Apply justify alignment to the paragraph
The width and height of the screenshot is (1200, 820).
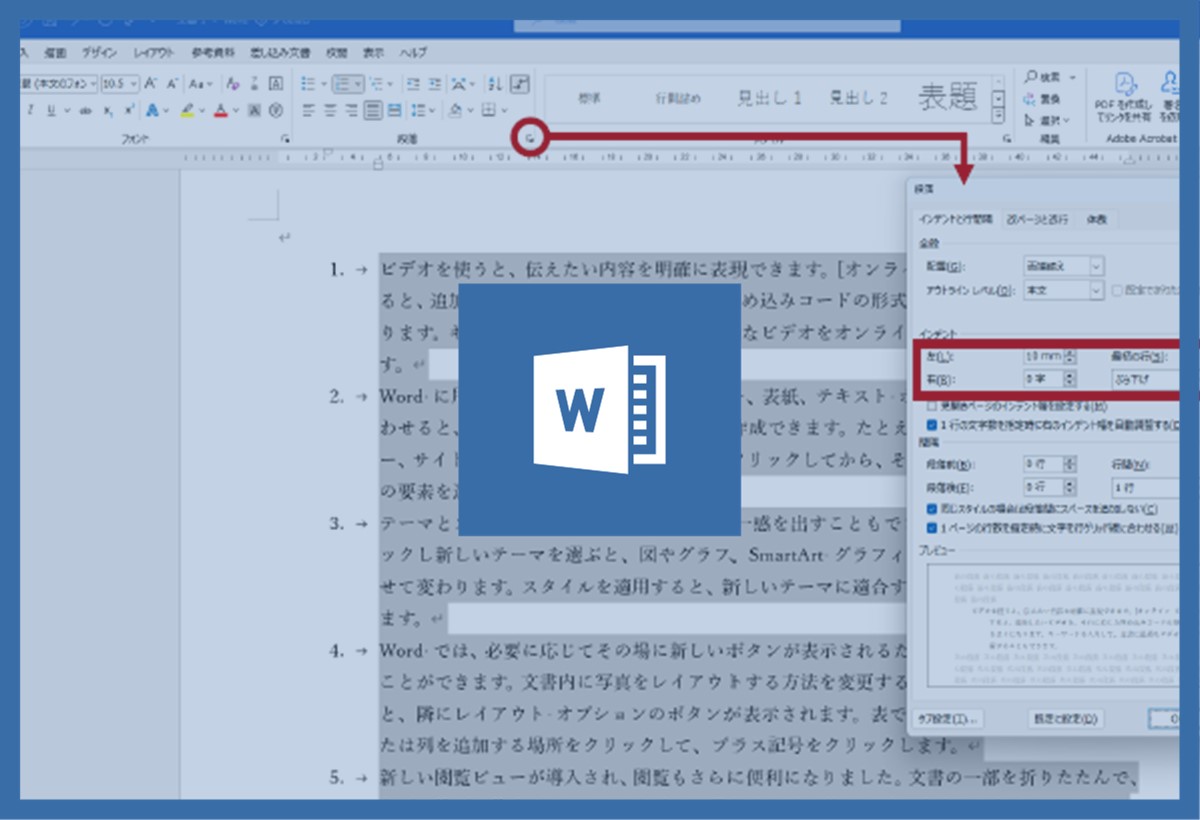(373, 110)
